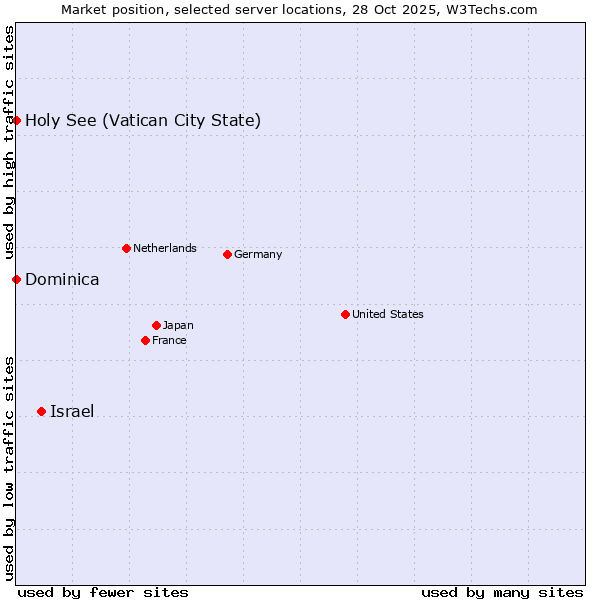Image resolution: width=600 pixels, height=600 pixels.
Task: Click the 'Netherlands' text label
Action: tap(164, 248)
